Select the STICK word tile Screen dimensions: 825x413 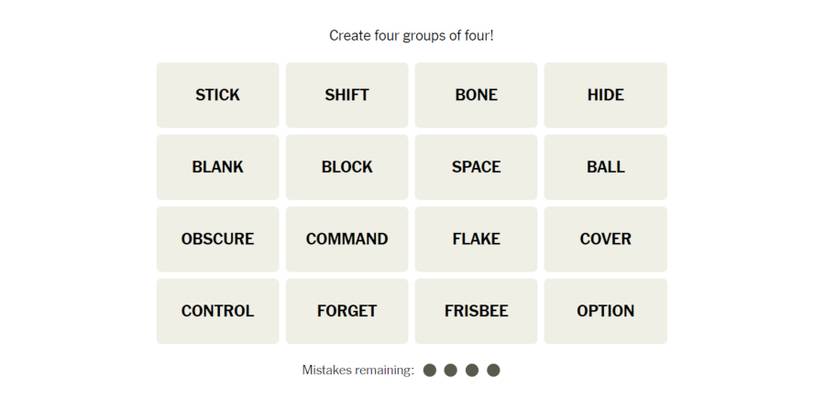(x=217, y=95)
